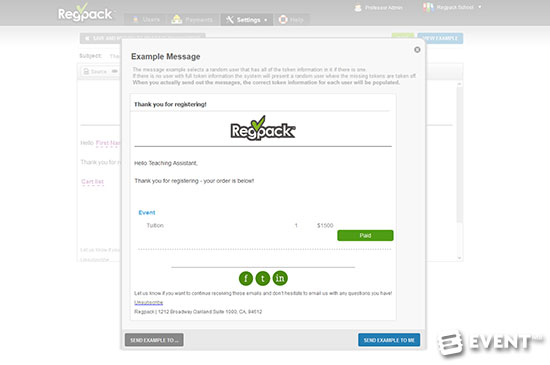Click the Professor Admin avatar icon
This screenshot has width=550, height=365.
click(358, 8)
